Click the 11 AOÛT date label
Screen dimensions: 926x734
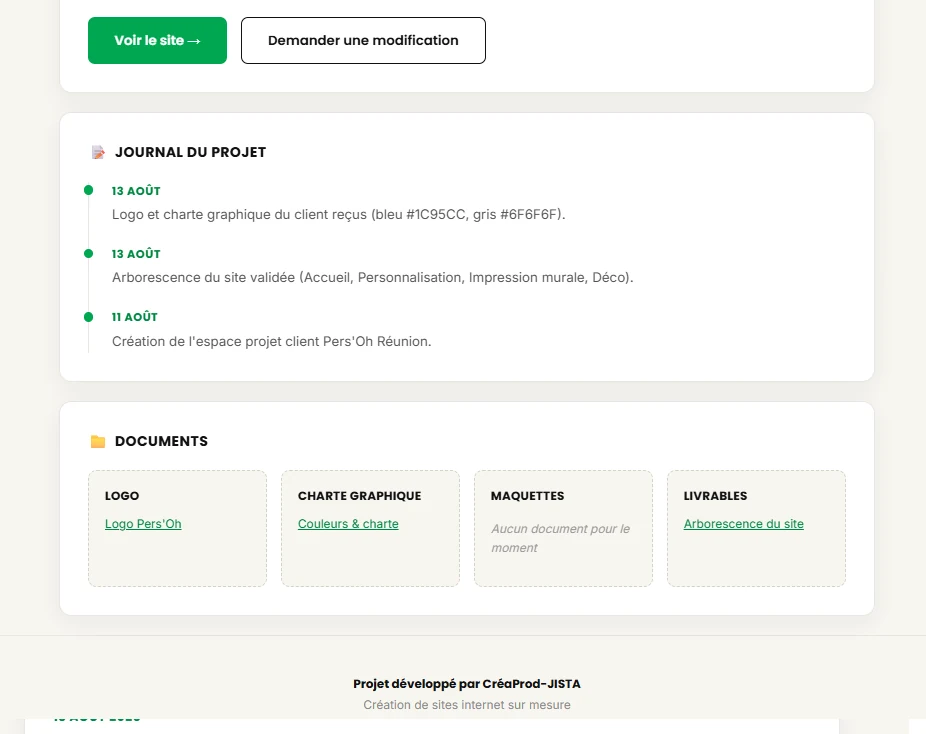(135, 317)
